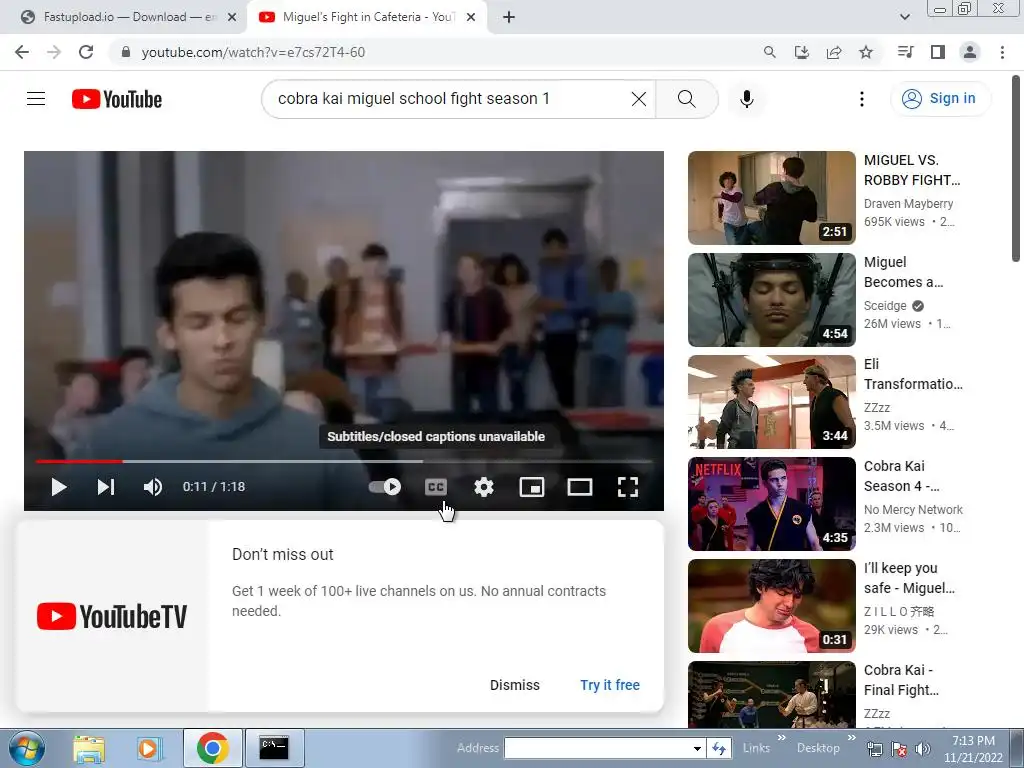Open Cobra Kai - Final Fight title

(x=901, y=680)
